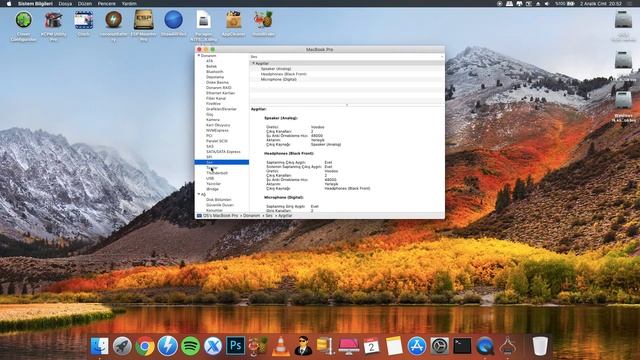
Task: Click OS's MacBook Pro in path bar
Action: 220,215
